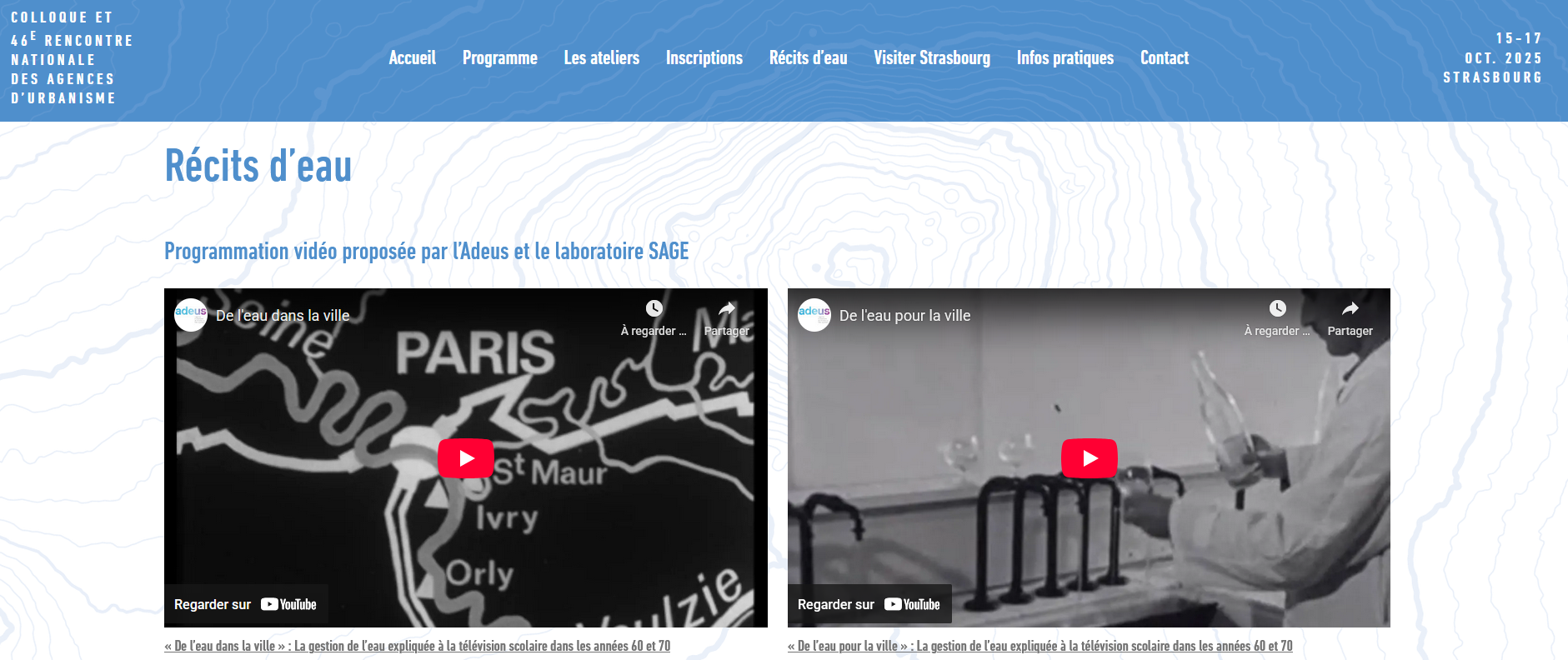Play the 'De l'eau pour la ville' video
This screenshot has height=660, width=1568.
(1090, 458)
